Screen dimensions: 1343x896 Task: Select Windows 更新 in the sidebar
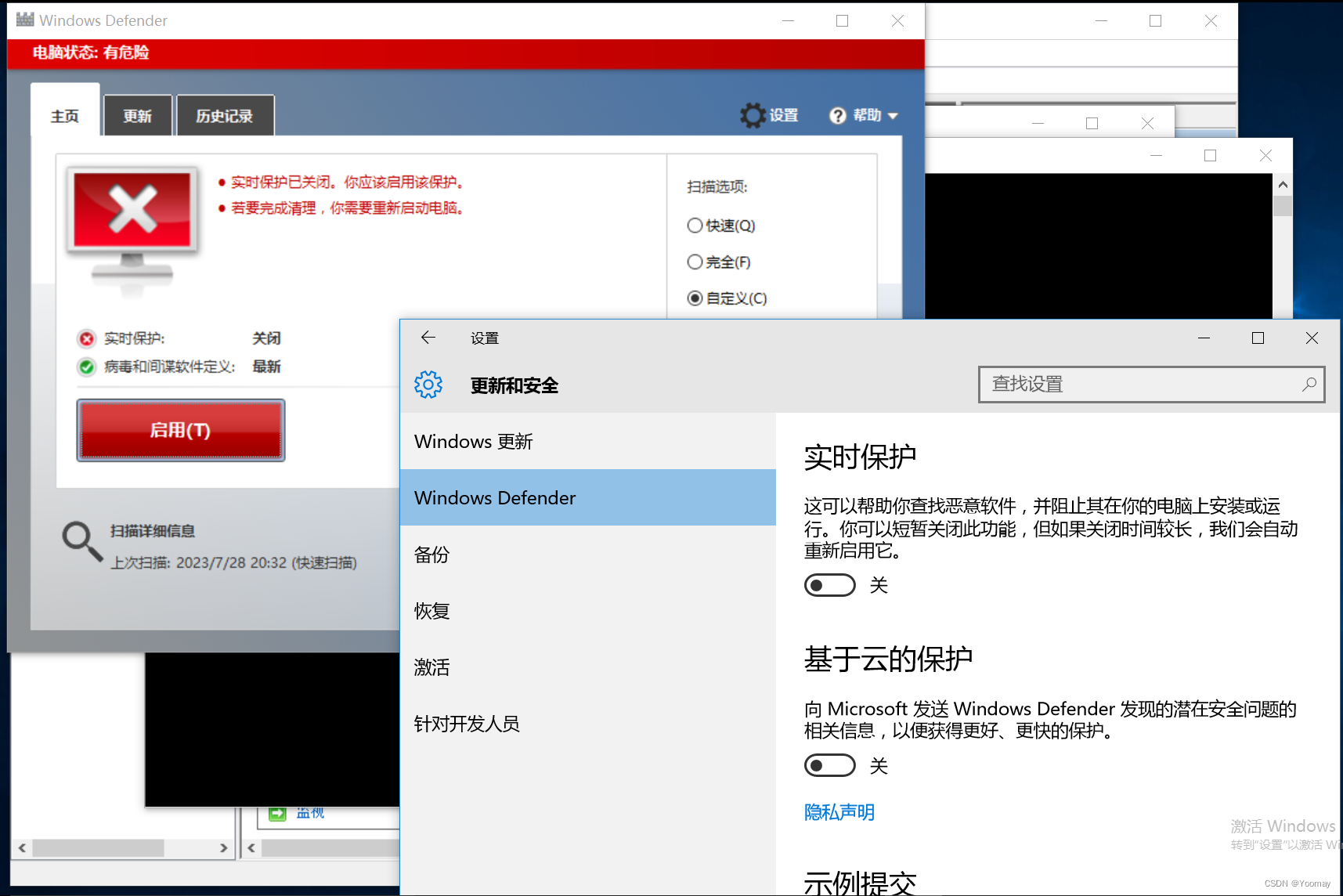[588, 442]
